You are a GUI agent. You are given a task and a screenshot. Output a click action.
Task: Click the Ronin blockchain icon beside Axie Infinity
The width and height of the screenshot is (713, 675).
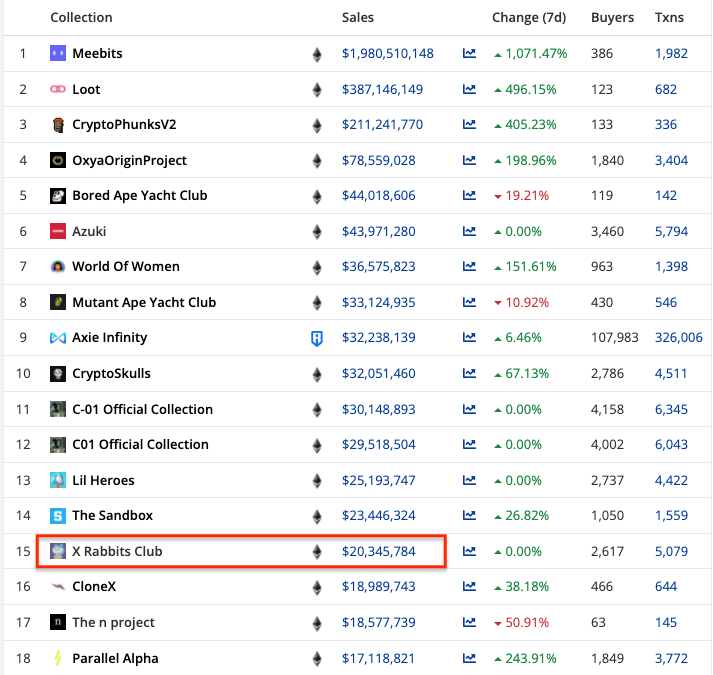coord(318,338)
